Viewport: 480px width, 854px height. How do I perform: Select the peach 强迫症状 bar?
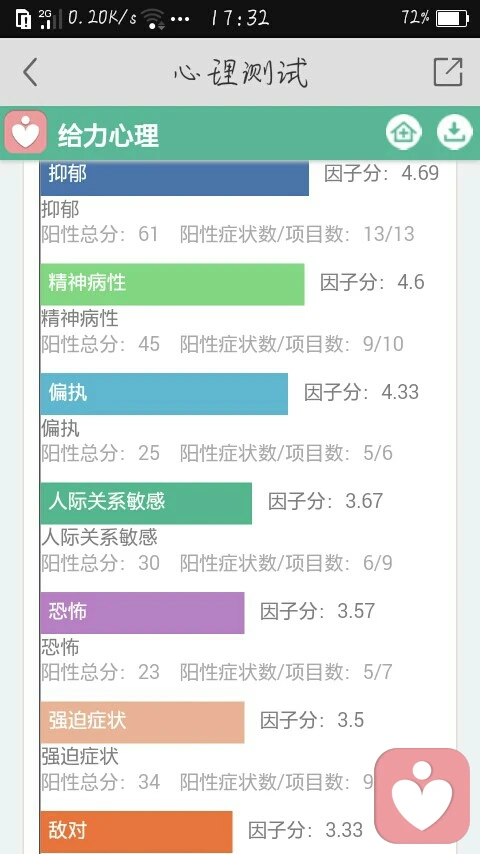[142, 722]
